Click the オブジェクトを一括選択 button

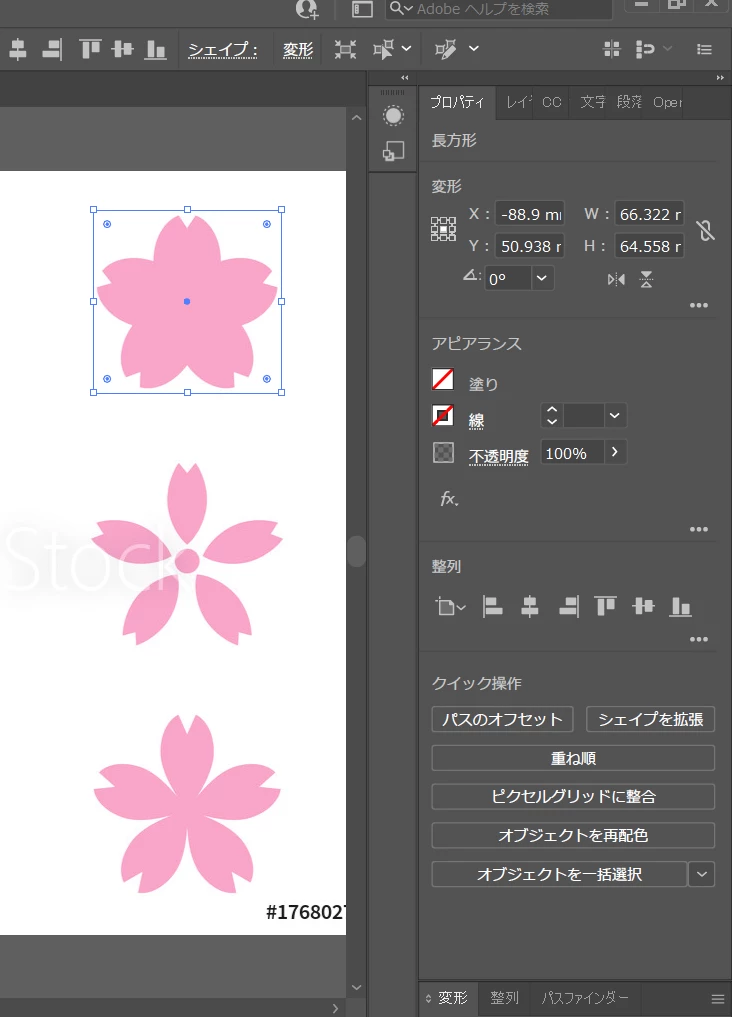[x=560, y=874]
